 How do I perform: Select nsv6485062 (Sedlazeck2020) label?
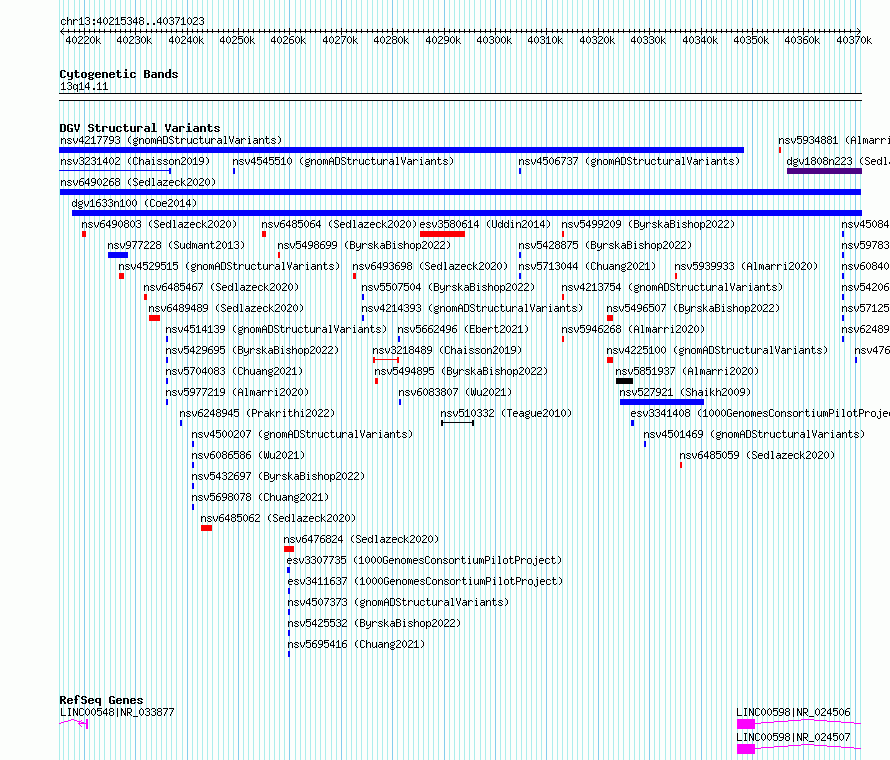(x=278, y=518)
